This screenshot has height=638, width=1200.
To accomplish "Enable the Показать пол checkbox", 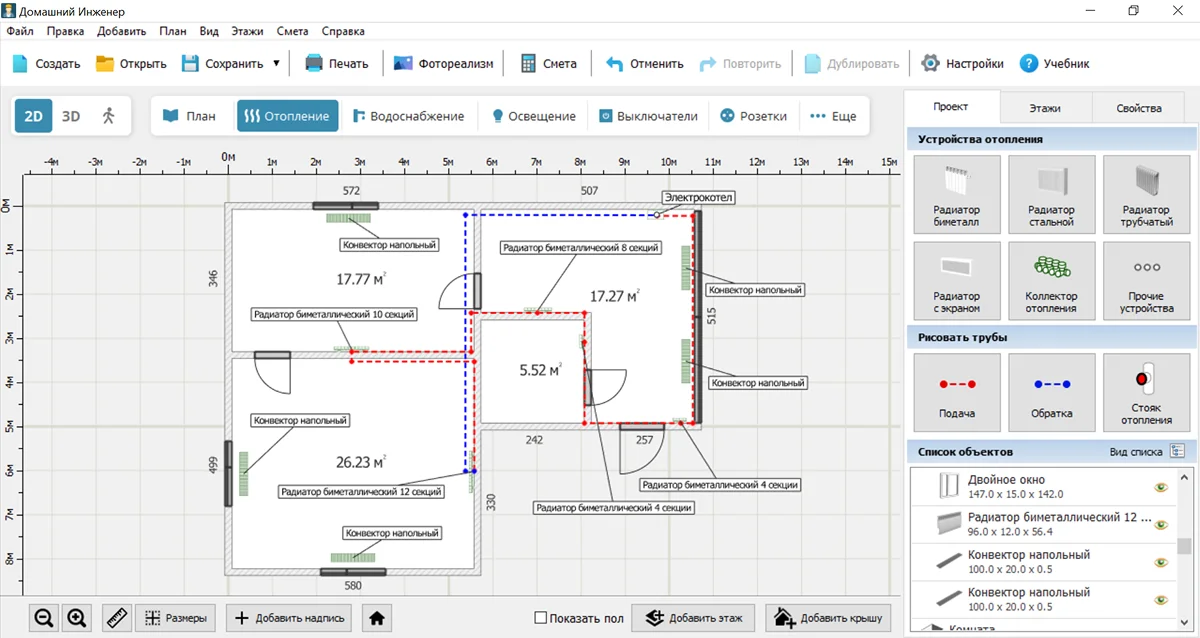I will 541,618.
